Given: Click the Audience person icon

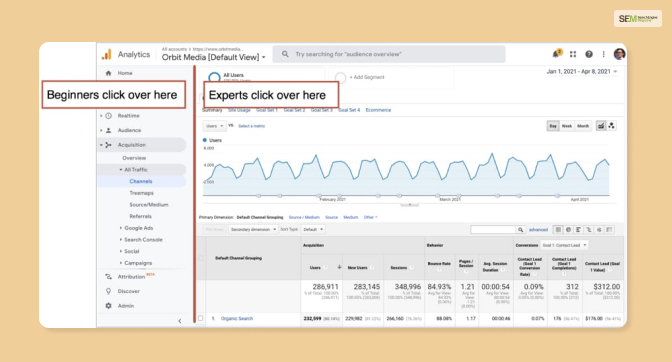Looking at the screenshot, I should pyautogui.click(x=108, y=130).
